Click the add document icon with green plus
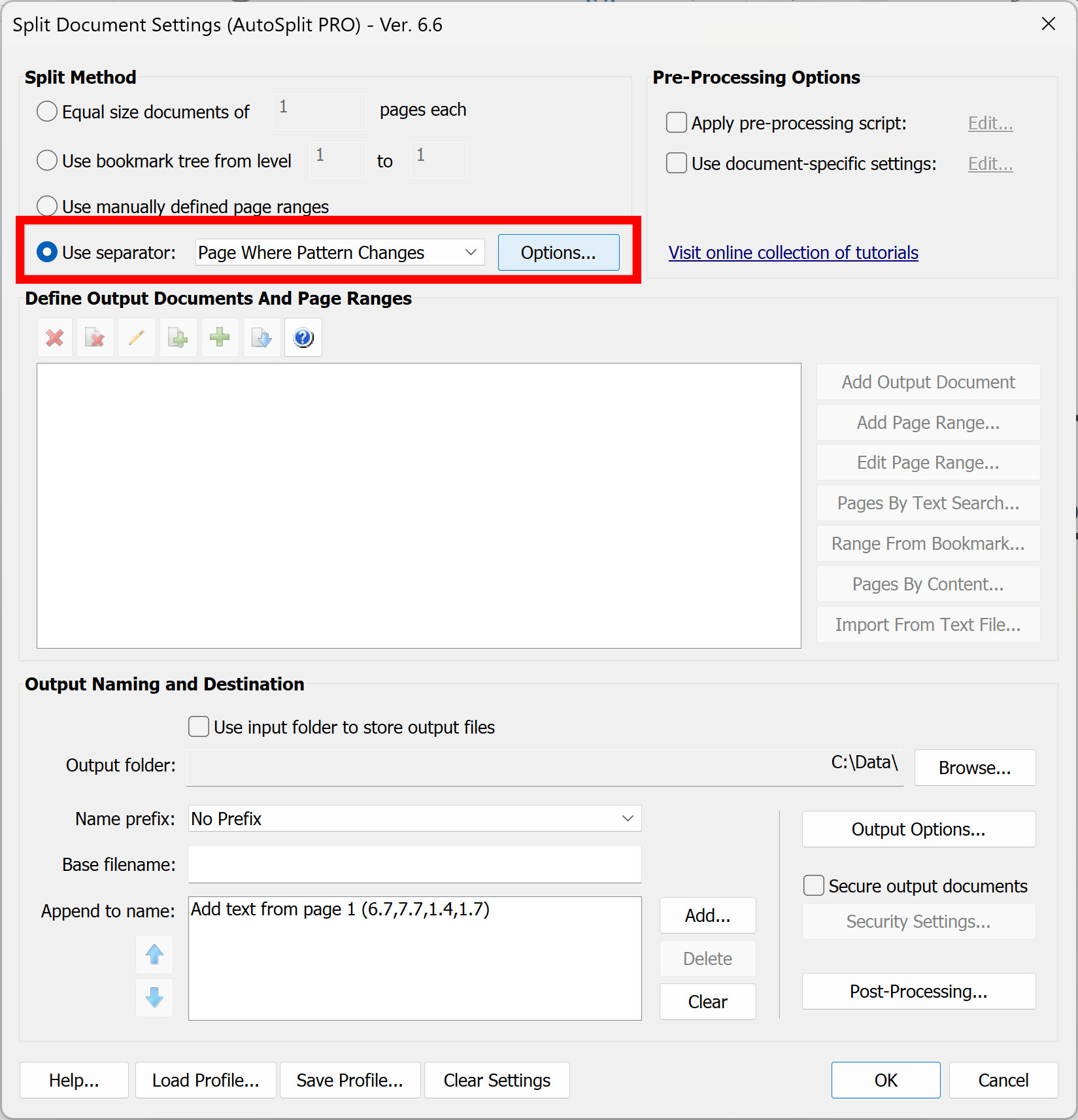The height and width of the screenshot is (1120, 1078). tap(178, 337)
